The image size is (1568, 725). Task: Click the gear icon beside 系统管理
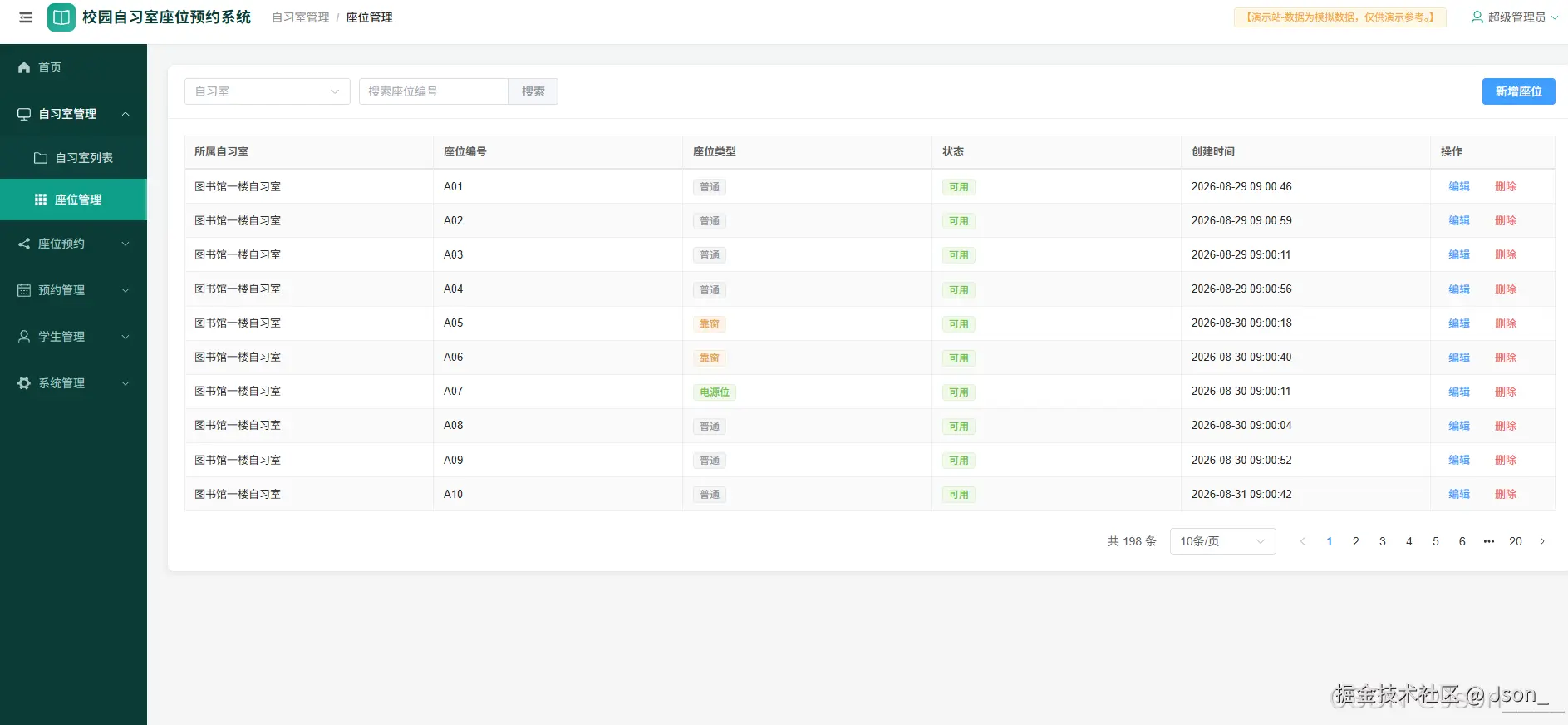[24, 383]
